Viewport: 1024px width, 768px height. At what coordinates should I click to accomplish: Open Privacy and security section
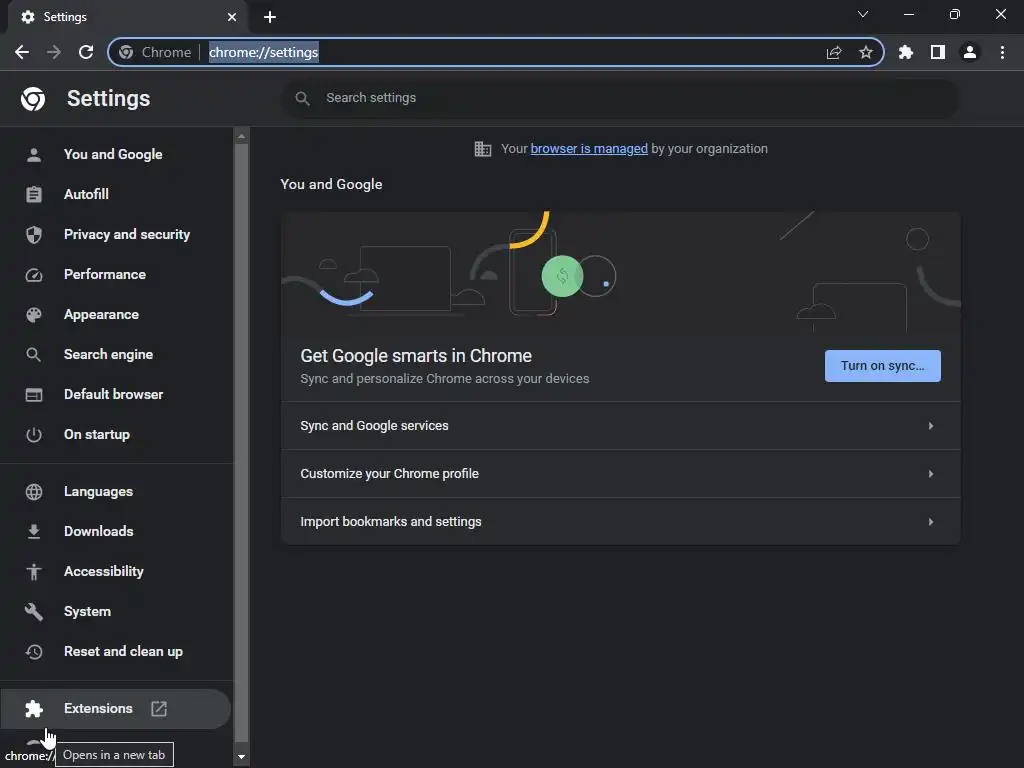pyautogui.click(x=116, y=234)
